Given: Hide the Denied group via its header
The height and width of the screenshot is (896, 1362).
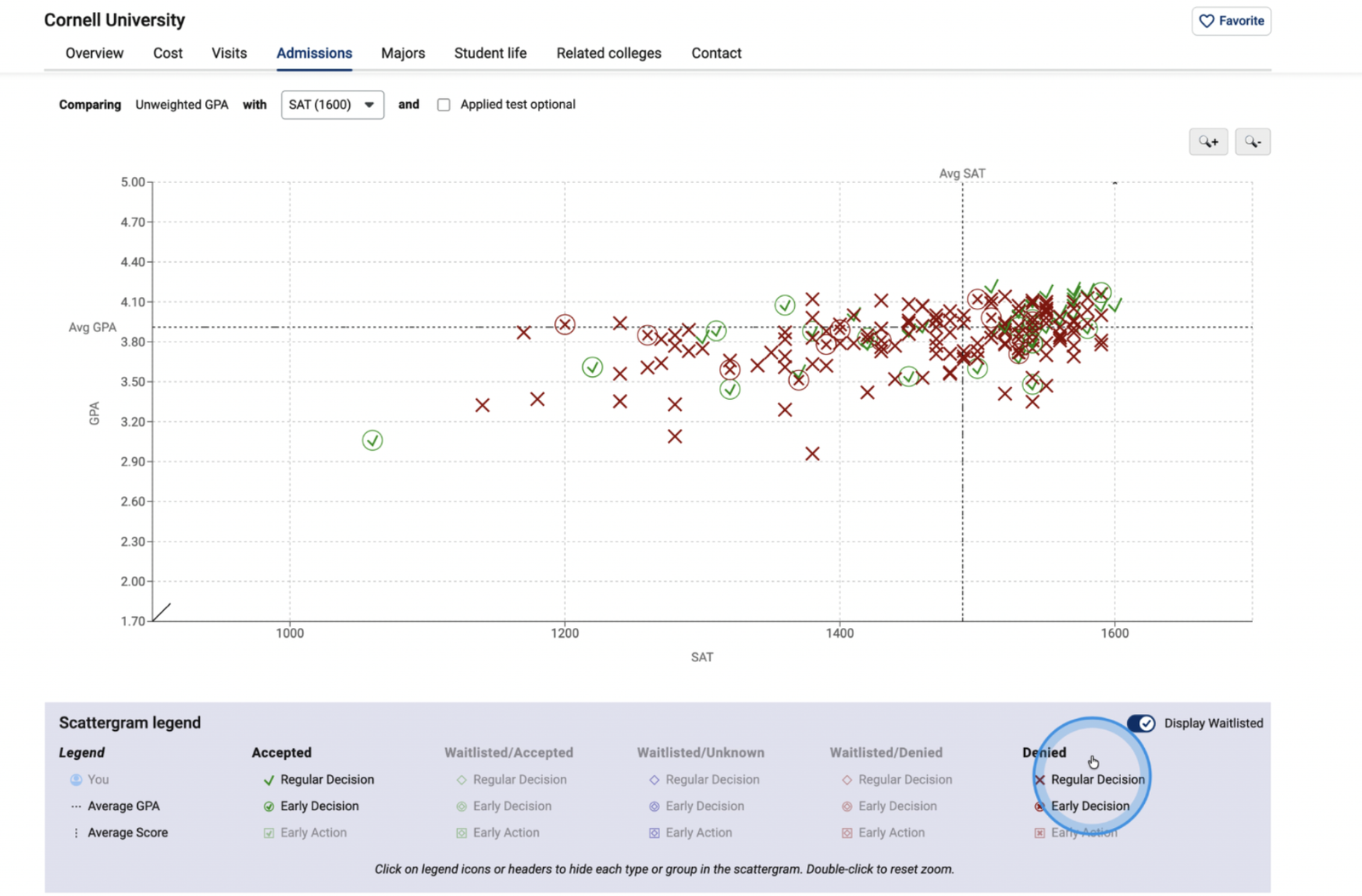Looking at the screenshot, I should (x=1044, y=752).
